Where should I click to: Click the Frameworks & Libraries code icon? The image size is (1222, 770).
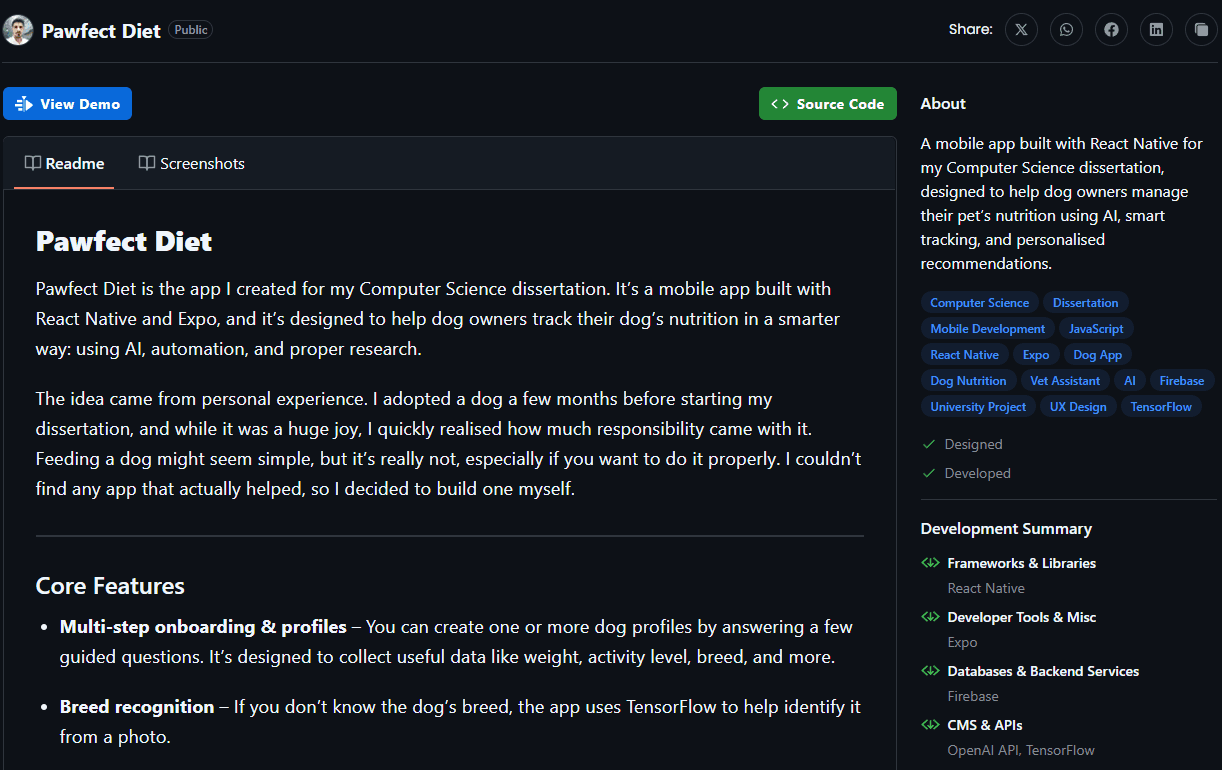click(930, 563)
